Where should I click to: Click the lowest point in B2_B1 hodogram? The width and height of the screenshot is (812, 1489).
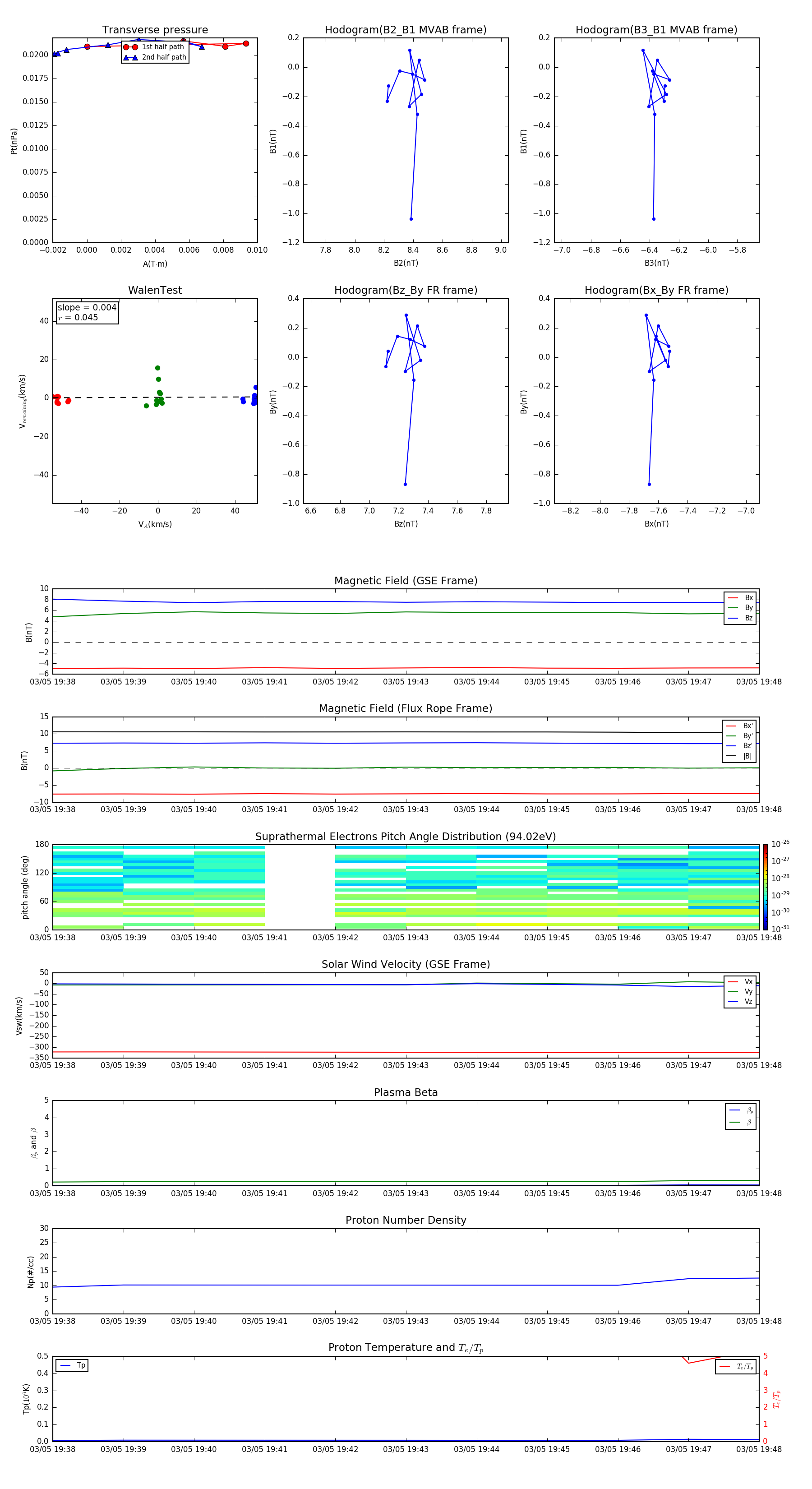point(411,219)
